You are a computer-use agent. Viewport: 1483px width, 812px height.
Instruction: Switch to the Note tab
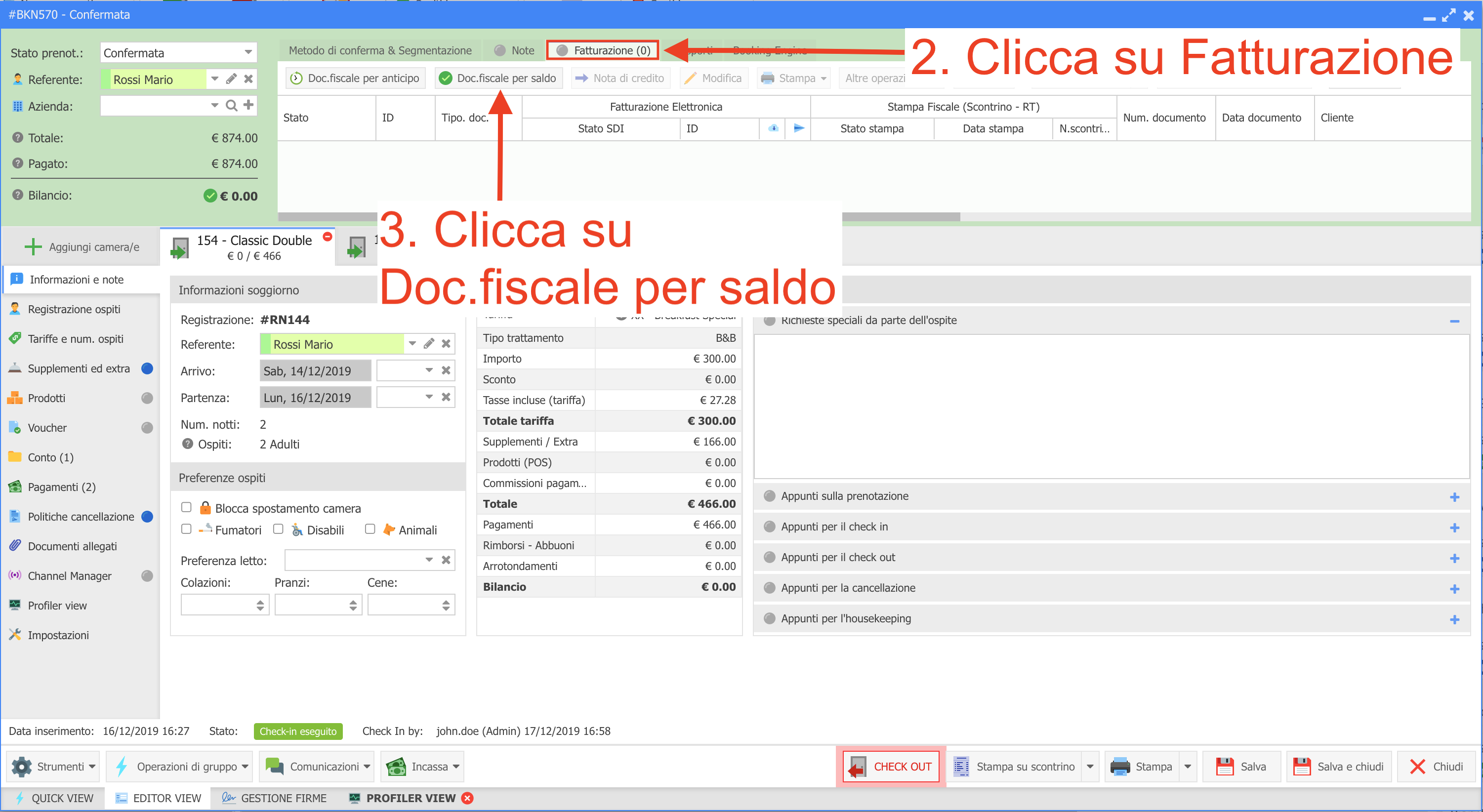click(514, 51)
